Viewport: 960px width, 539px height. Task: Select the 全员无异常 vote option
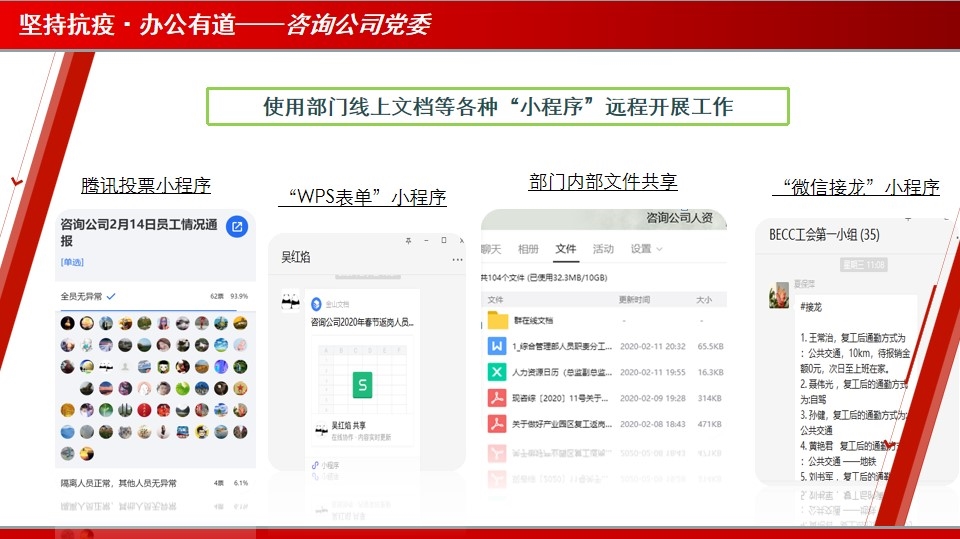[x=154, y=296]
